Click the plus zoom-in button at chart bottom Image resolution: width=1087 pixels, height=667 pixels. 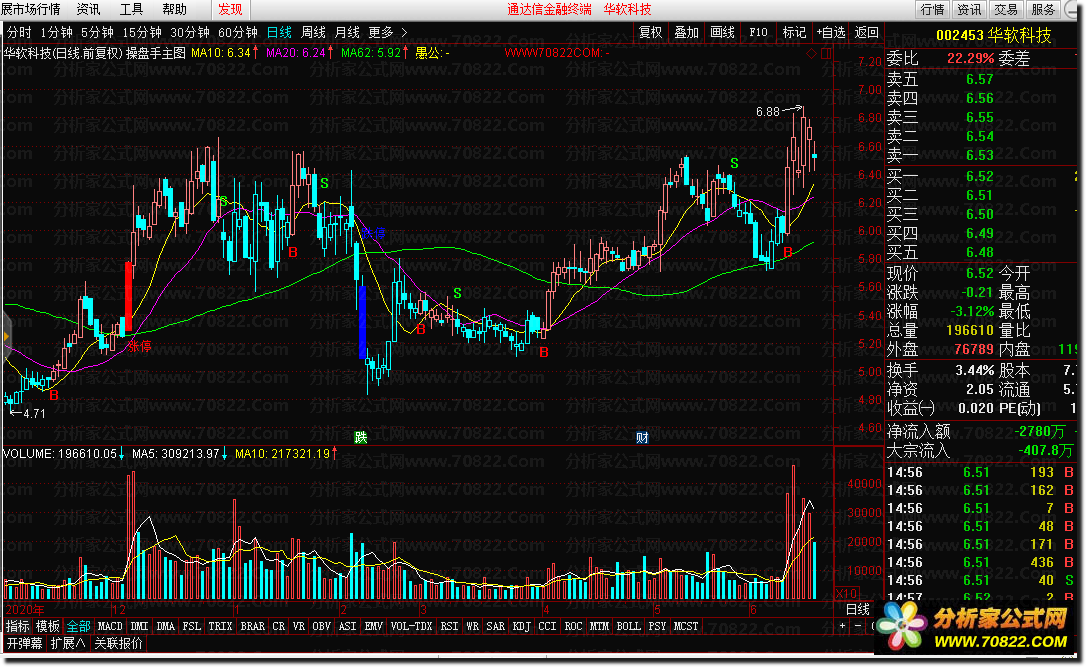[843, 626]
